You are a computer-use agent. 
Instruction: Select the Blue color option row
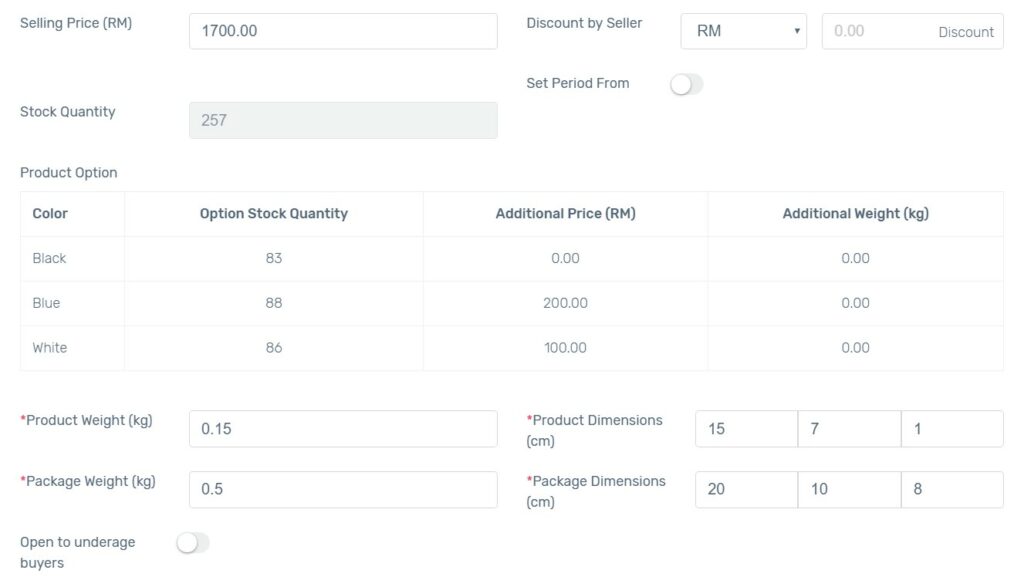click(511, 303)
